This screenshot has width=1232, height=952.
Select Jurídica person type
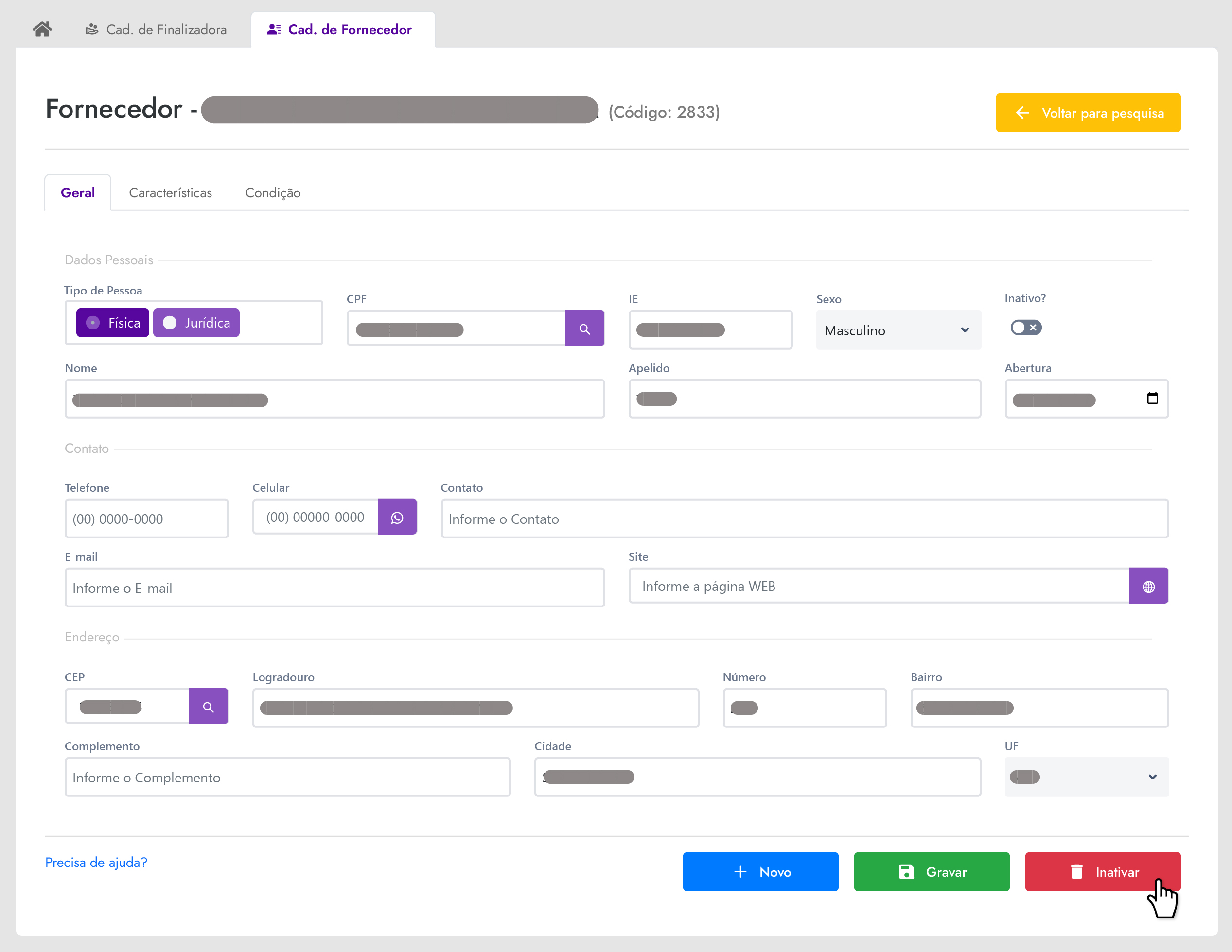point(196,323)
